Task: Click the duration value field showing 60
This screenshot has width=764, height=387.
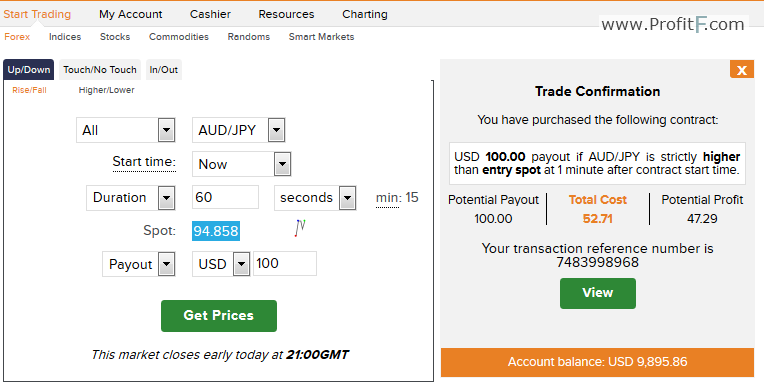Action: pyautogui.click(x=226, y=197)
